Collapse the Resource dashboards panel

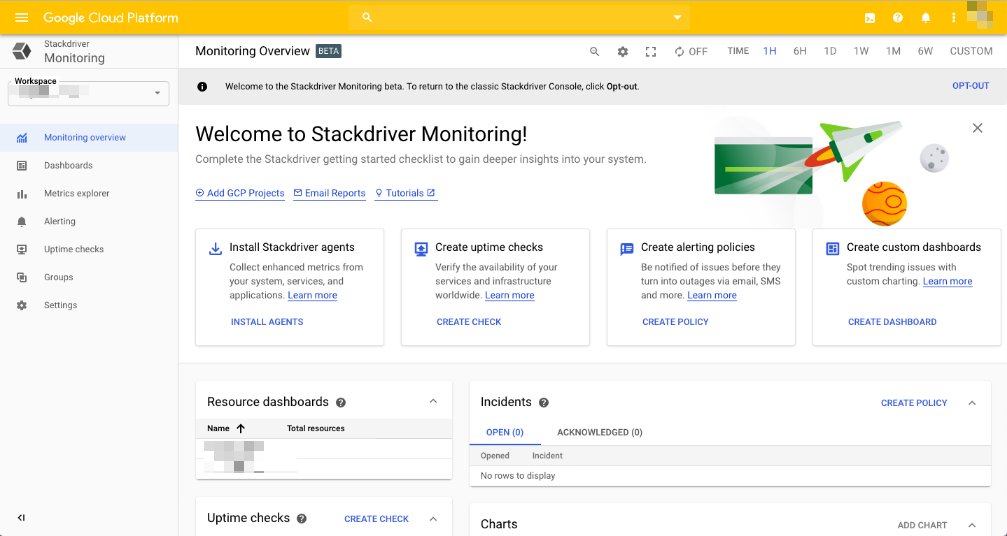(x=433, y=402)
